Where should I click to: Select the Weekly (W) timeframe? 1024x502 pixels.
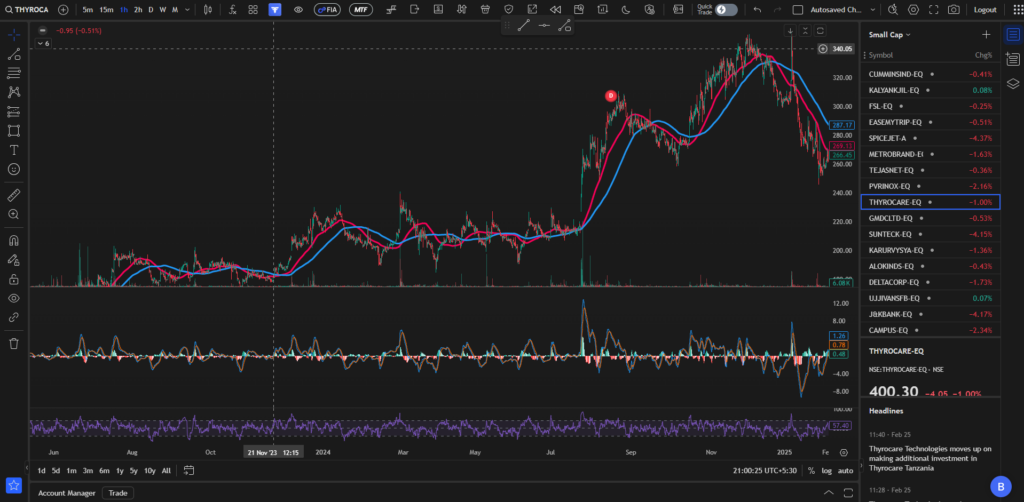[163, 10]
